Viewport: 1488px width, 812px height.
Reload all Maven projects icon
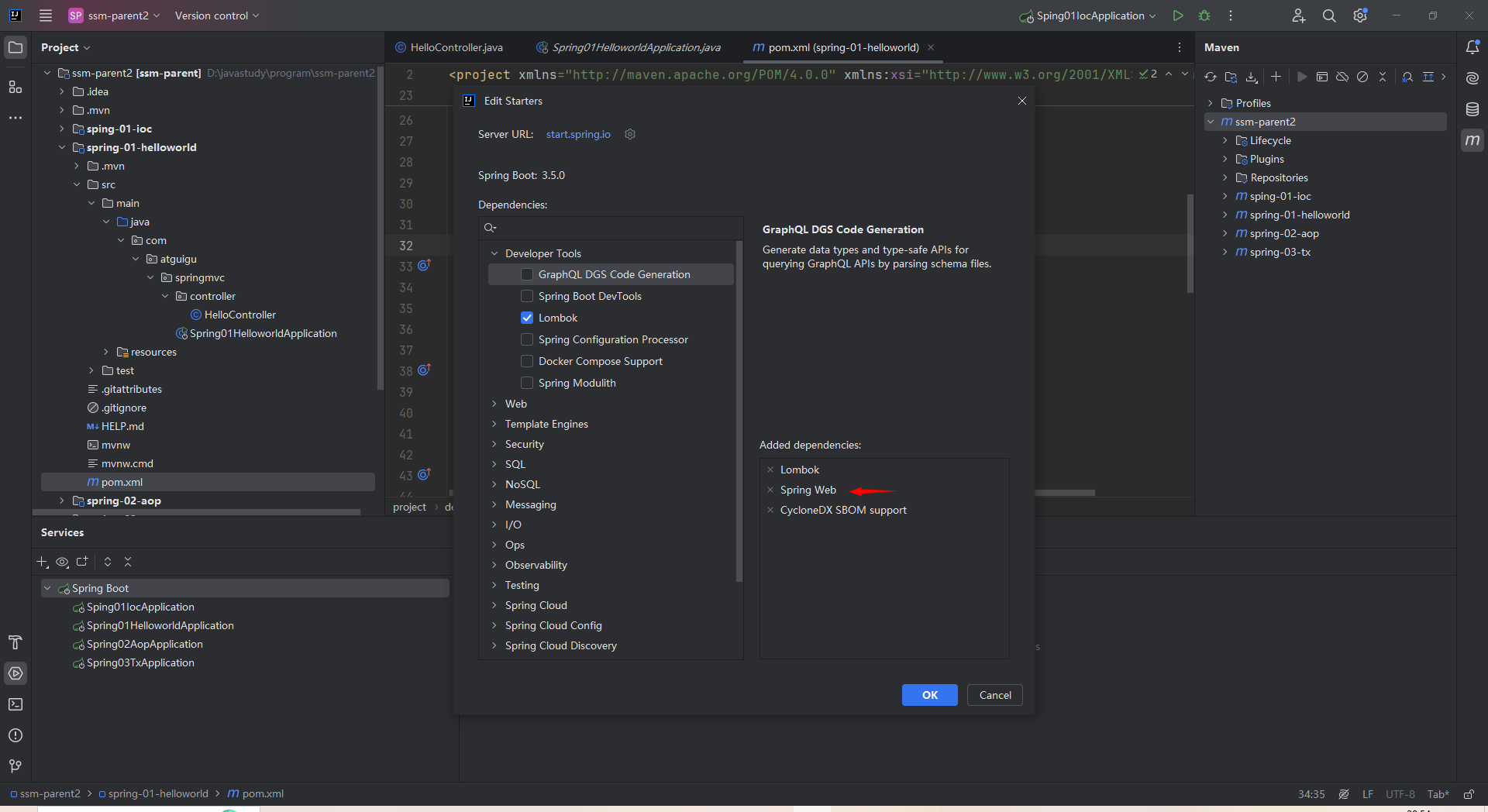tap(1211, 77)
